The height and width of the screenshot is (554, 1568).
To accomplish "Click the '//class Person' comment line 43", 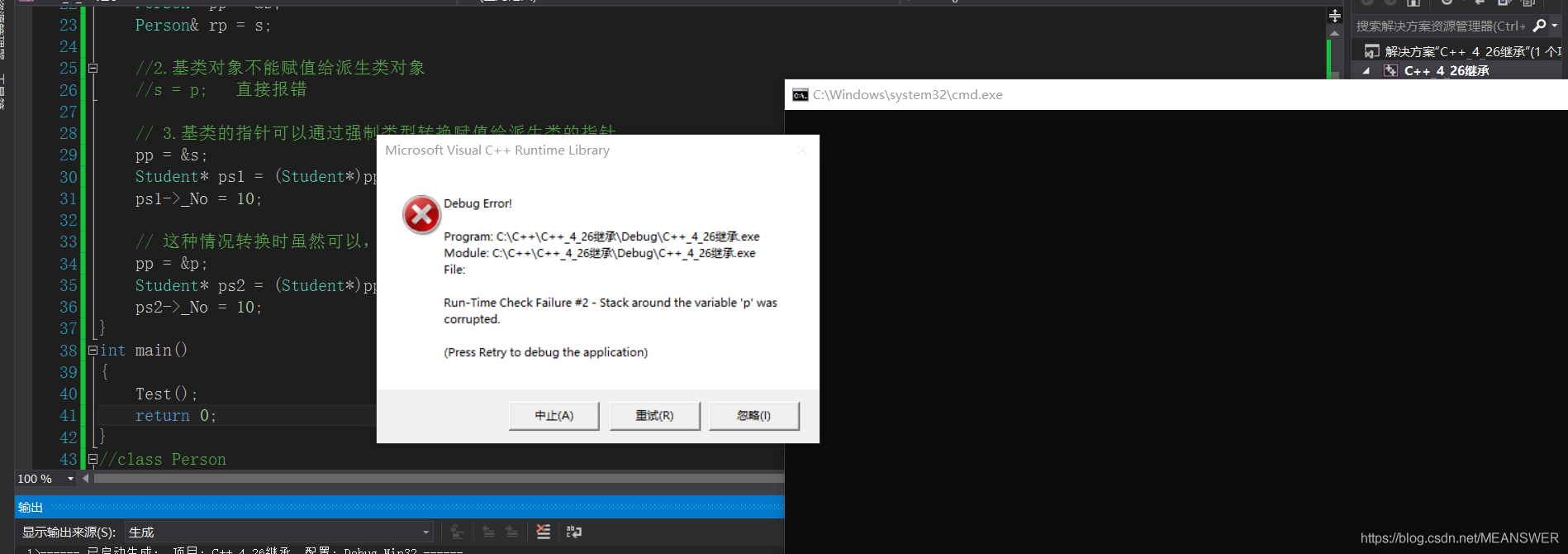I will coord(163,460).
